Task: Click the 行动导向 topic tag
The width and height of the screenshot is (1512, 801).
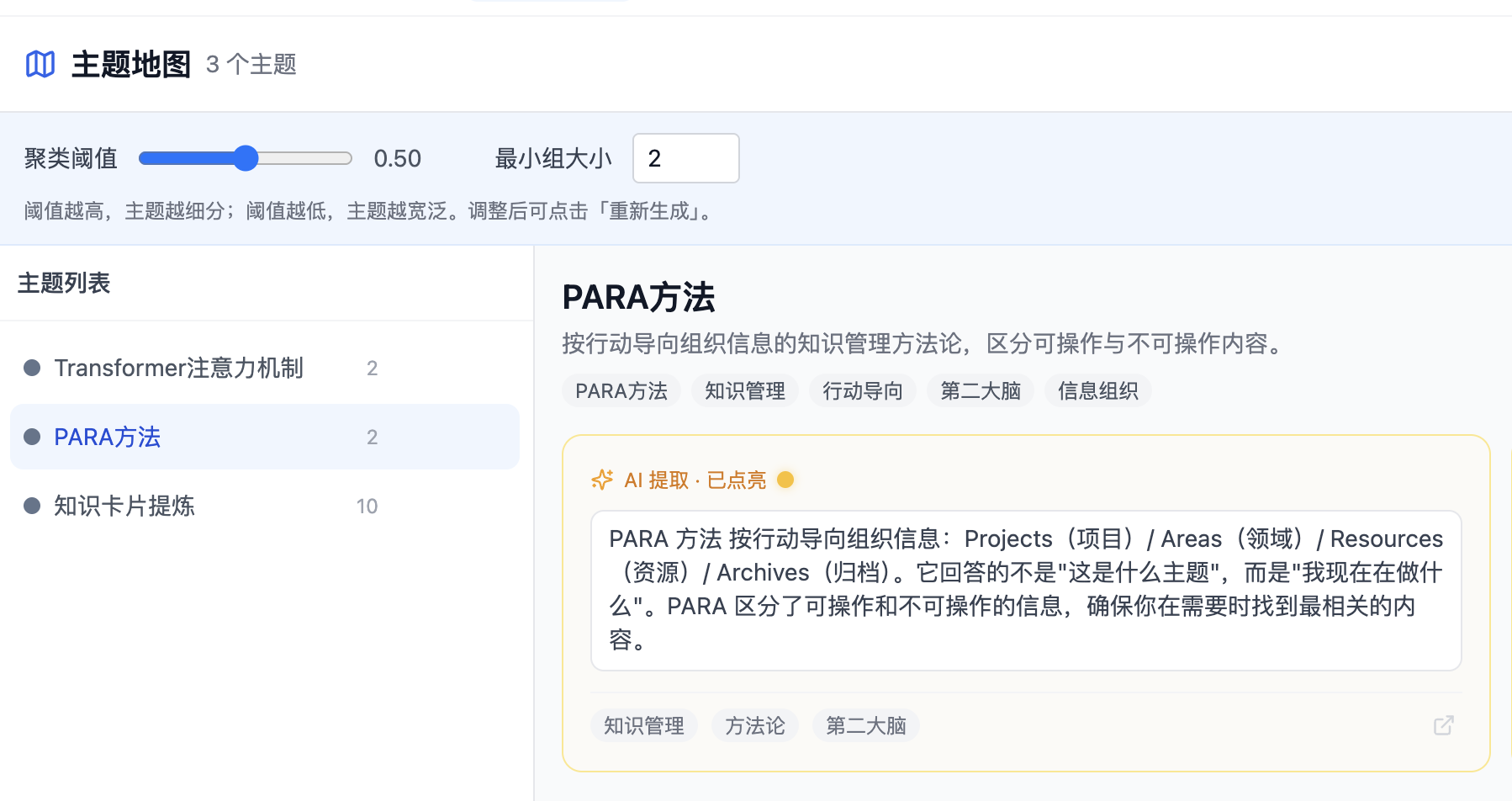Action: click(863, 391)
